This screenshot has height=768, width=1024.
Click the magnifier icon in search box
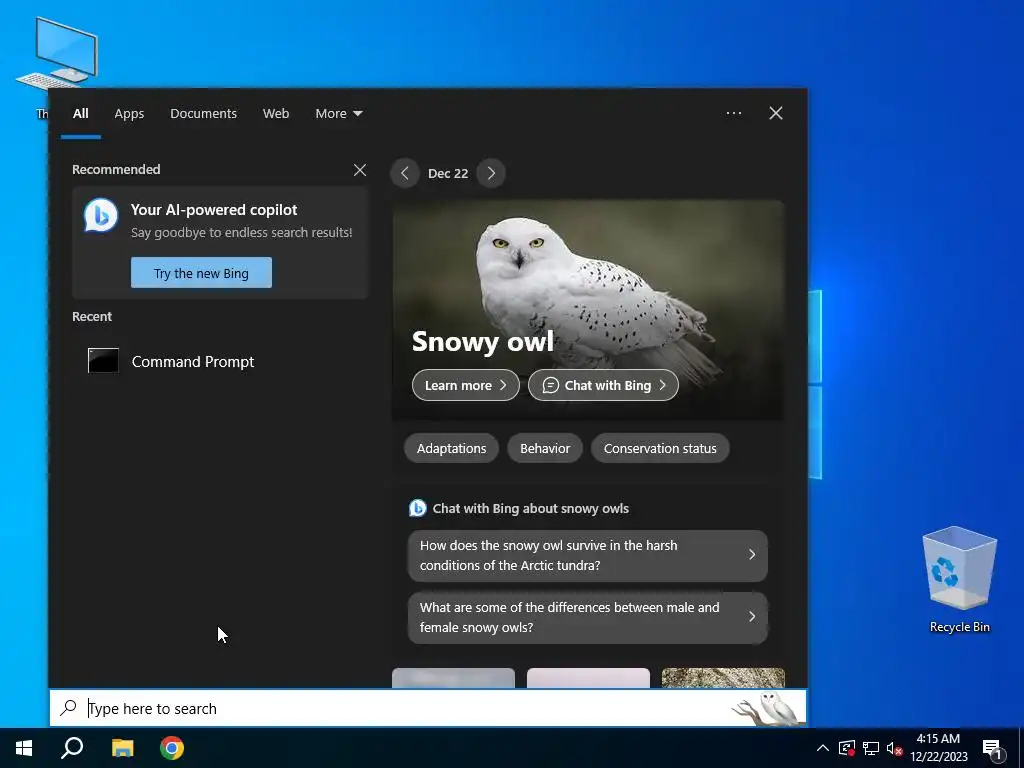[69, 708]
